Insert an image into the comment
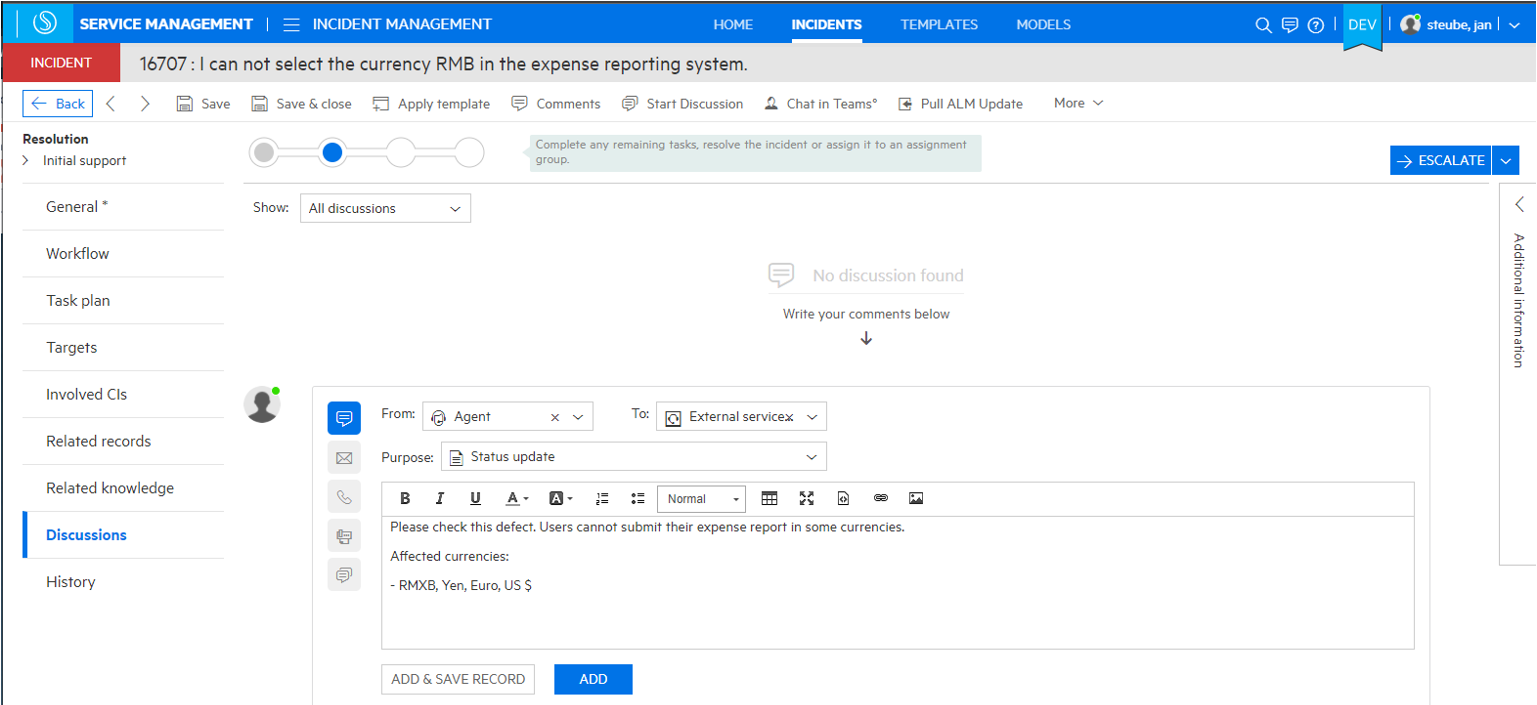Viewport: 1537px width, 705px height. [x=917, y=497]
